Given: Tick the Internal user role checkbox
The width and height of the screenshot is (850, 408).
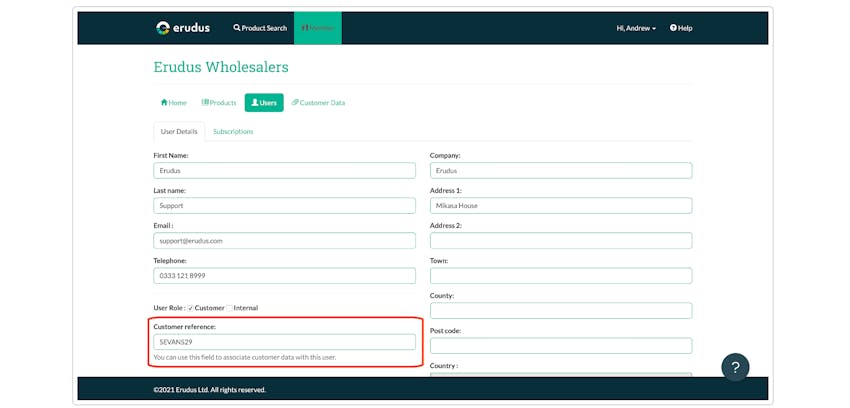Looking at the screenshot, I should (229, 308).
